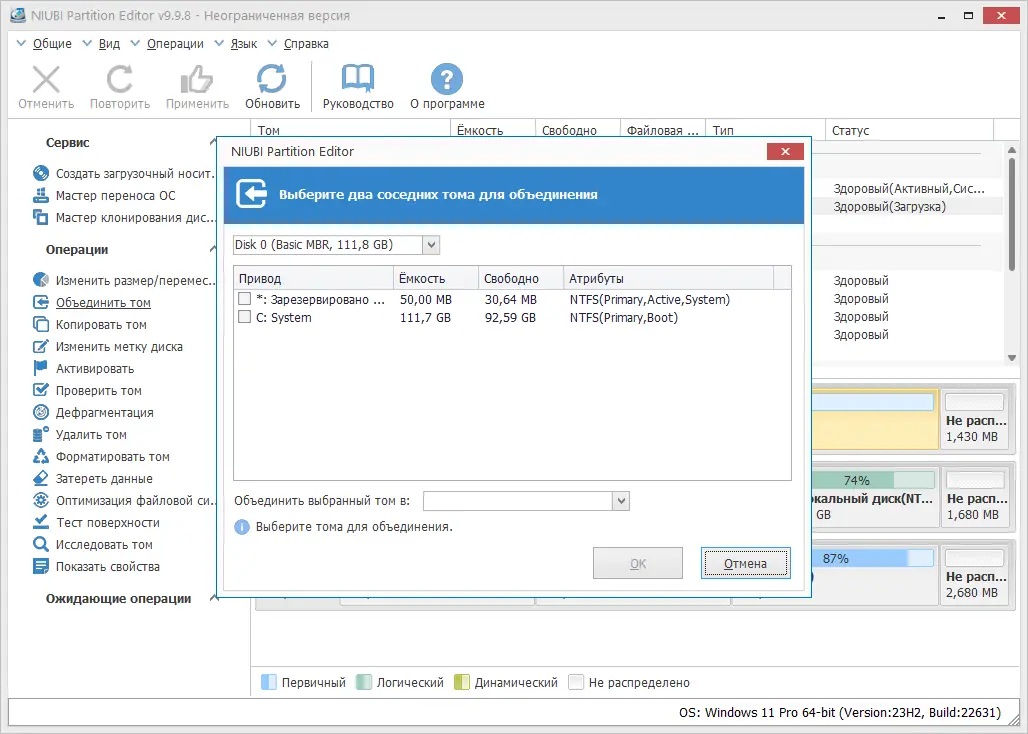Image resolution: width=1028 pixels, height=734 pixels.
Task: Check the Зарезервировано volume checkbox
Action: [245, 299]
